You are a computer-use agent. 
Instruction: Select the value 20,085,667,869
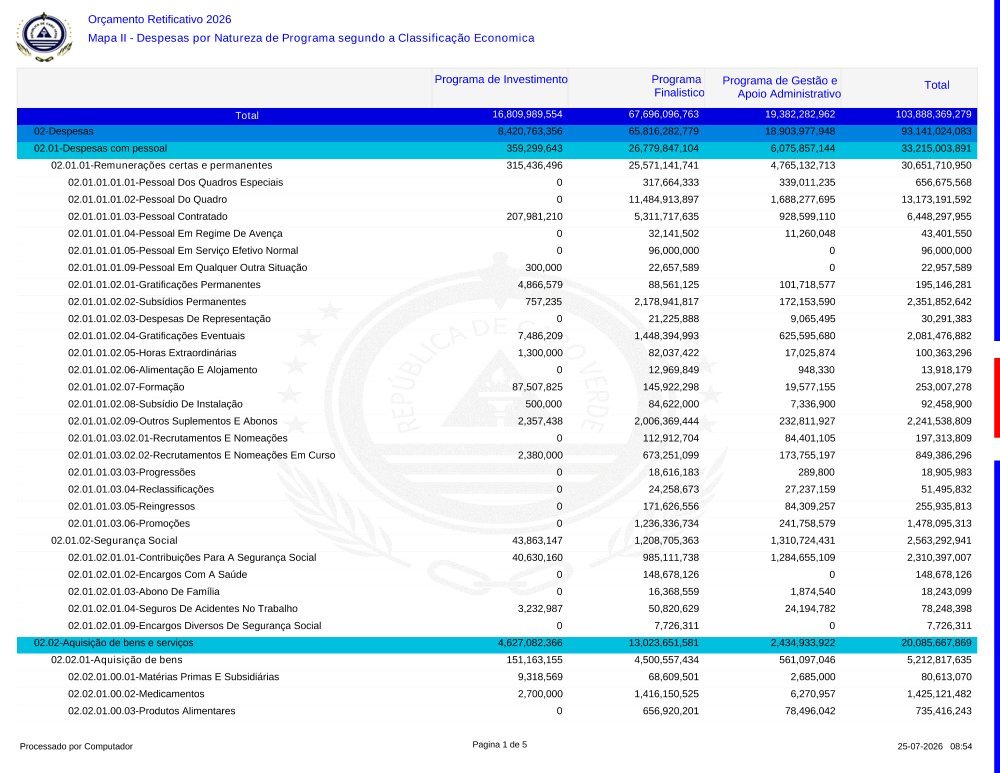coord(936,643)
